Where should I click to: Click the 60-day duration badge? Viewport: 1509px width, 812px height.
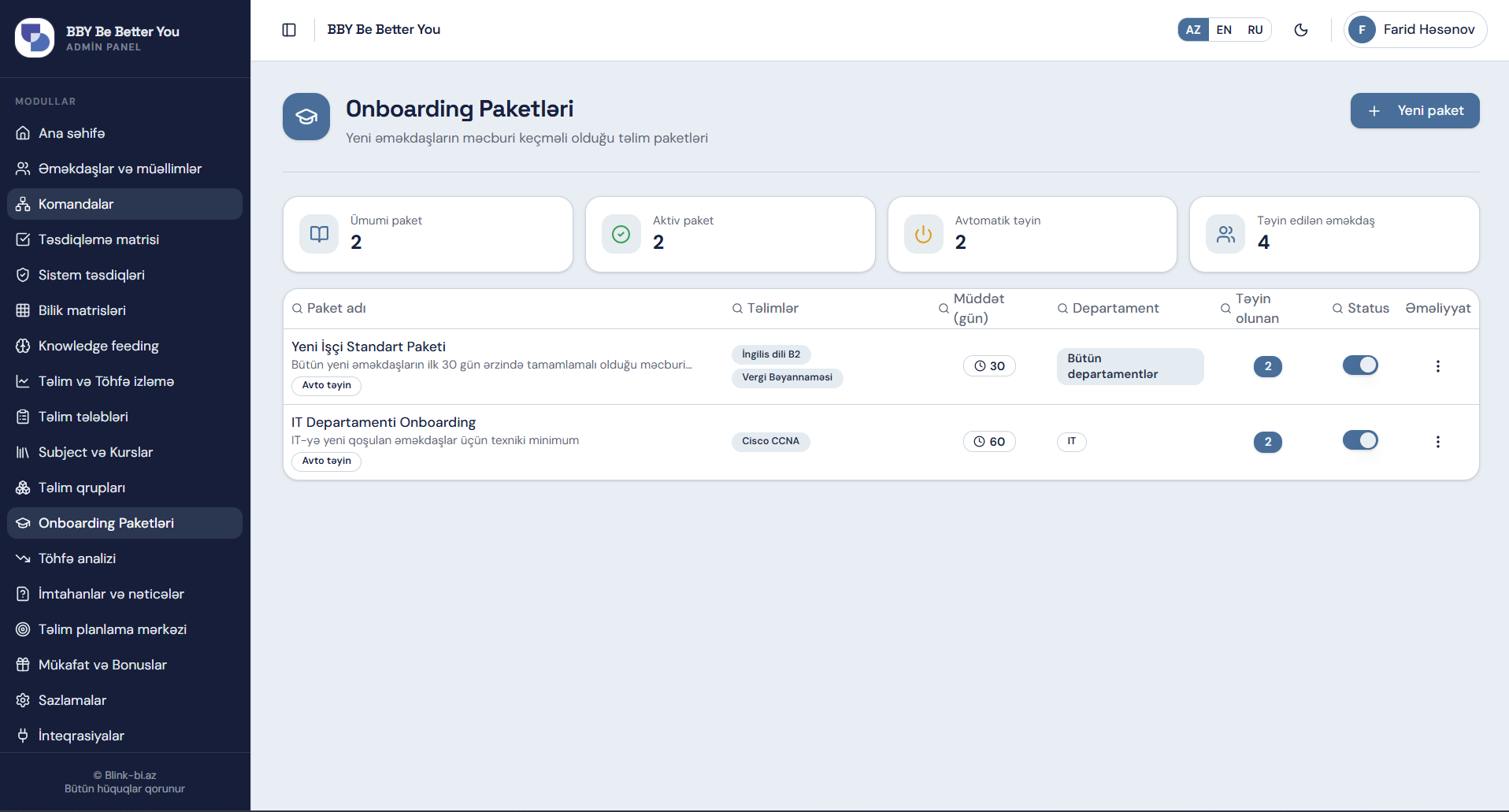click(989, 442)
